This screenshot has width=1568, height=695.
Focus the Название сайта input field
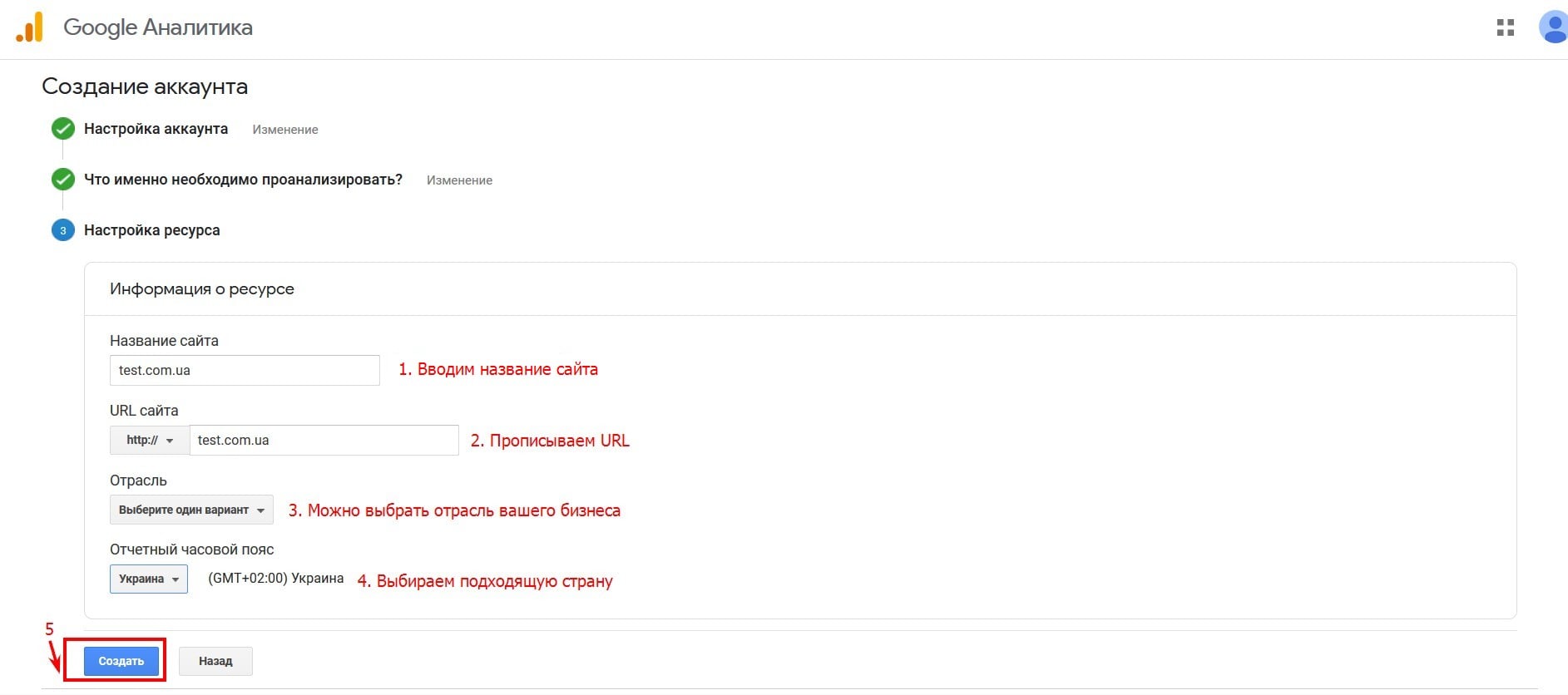click(x=245, y=371)
